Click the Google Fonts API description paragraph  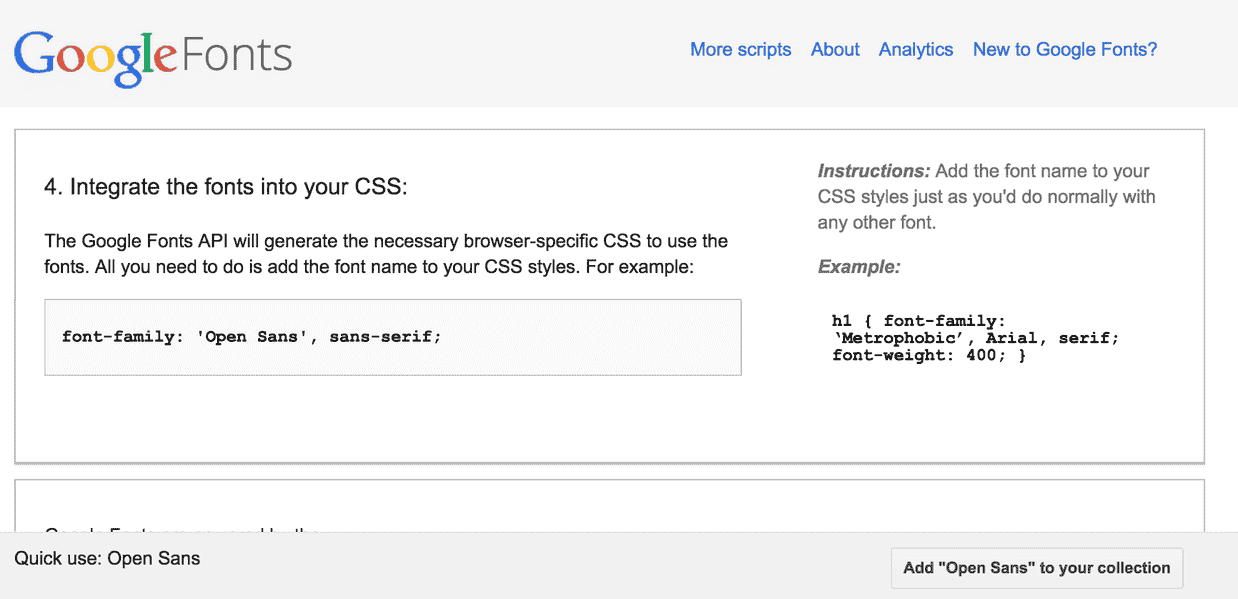[x=386, y=254]
